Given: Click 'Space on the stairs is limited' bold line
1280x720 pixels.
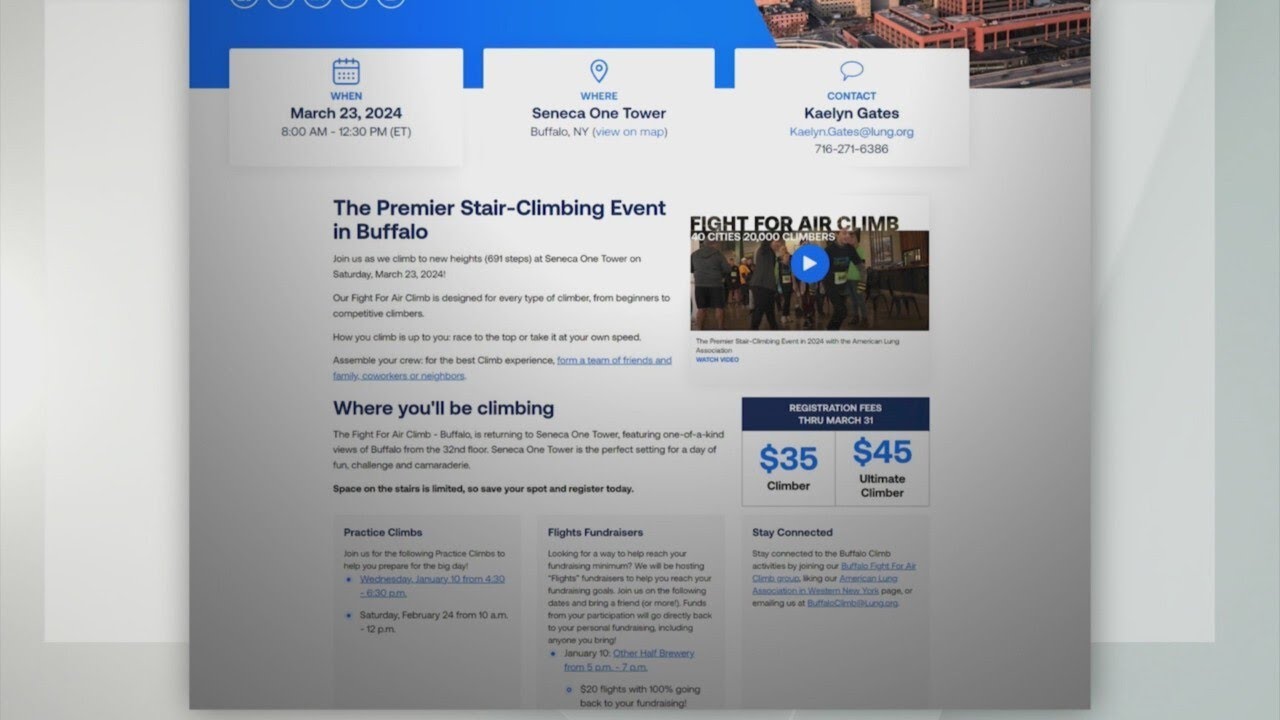Looking at the screenshot, I should click(483, 489).
